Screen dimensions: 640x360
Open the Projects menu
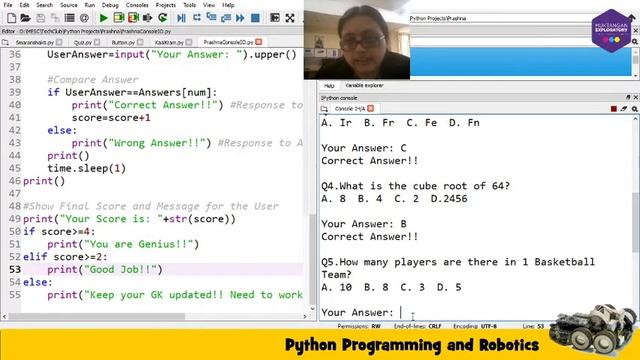click(166, 5)
